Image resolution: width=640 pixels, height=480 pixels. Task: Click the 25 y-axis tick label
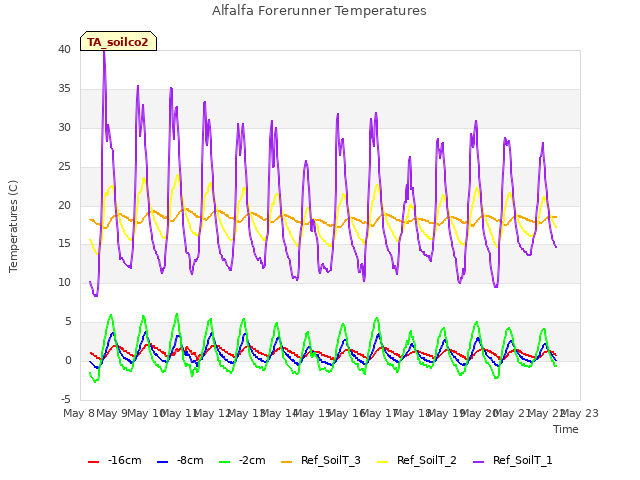click(64, 167)
